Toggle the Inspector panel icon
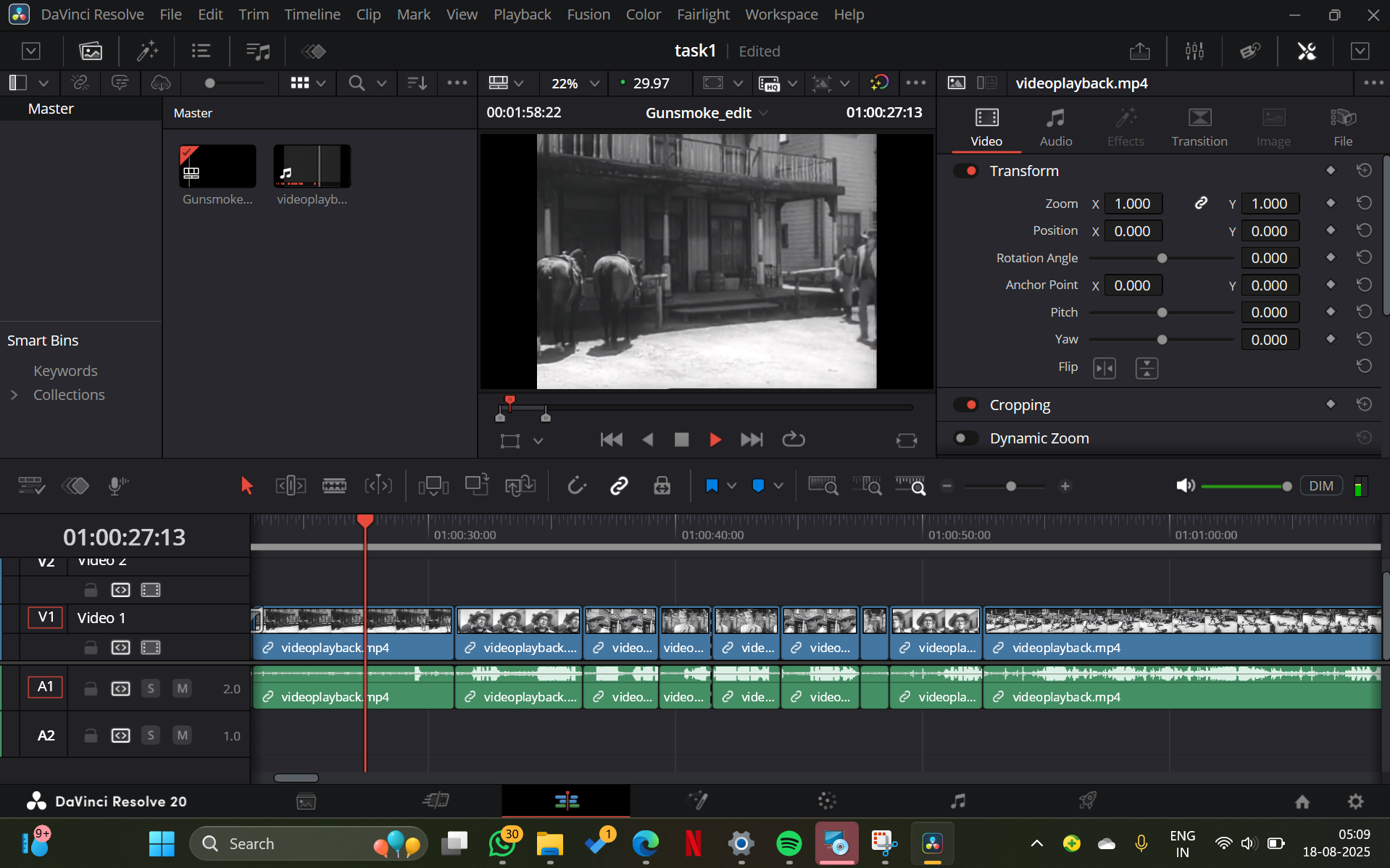The height and width of the screenshot is (868, 1390). coord(1307,51)
